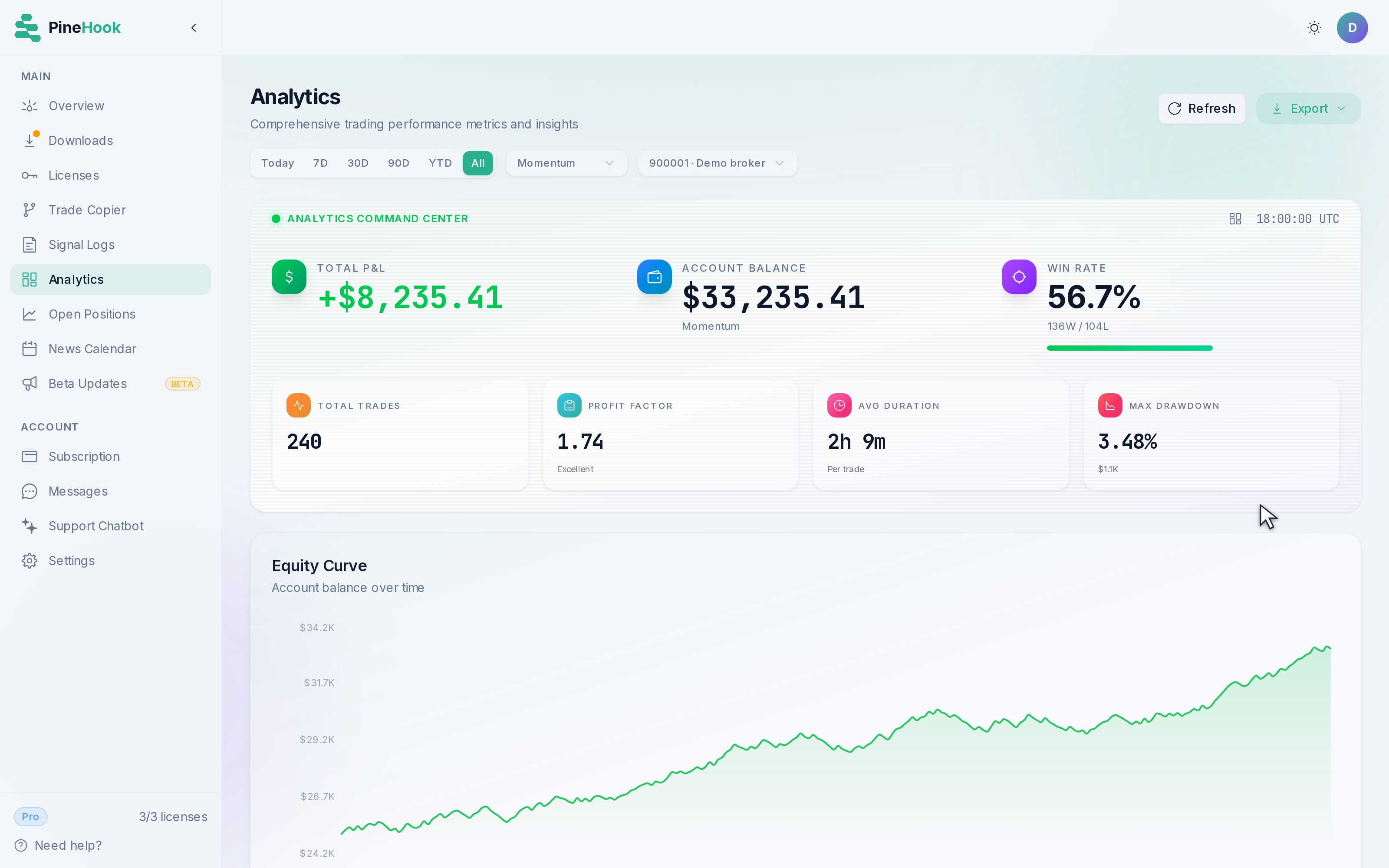Open the Momentum strategy dropdown
The width and height of the screenshot is (1389, 868).
click(x=566, y=164)
